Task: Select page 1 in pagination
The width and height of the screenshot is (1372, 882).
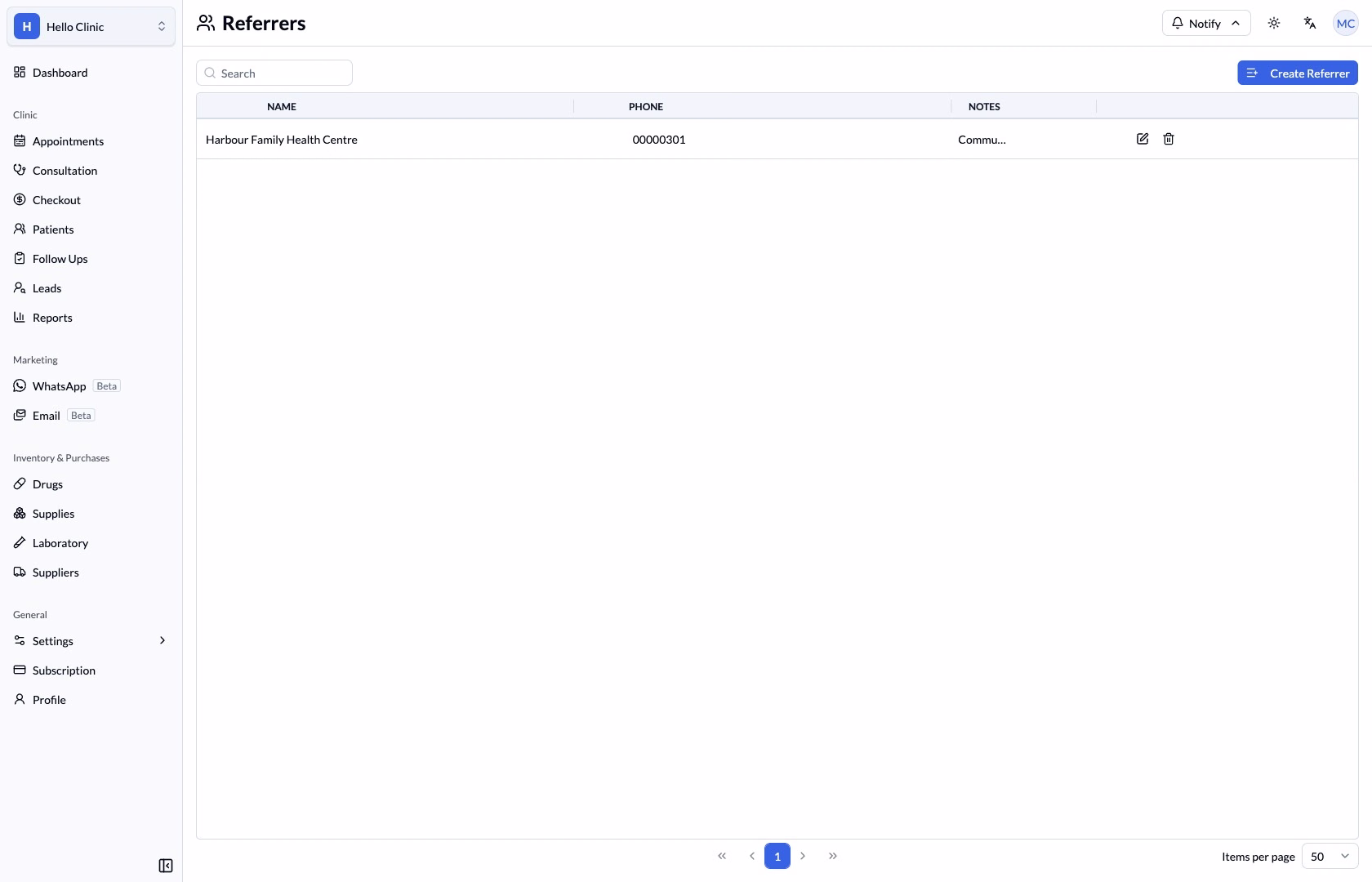Action: point(777,856)
